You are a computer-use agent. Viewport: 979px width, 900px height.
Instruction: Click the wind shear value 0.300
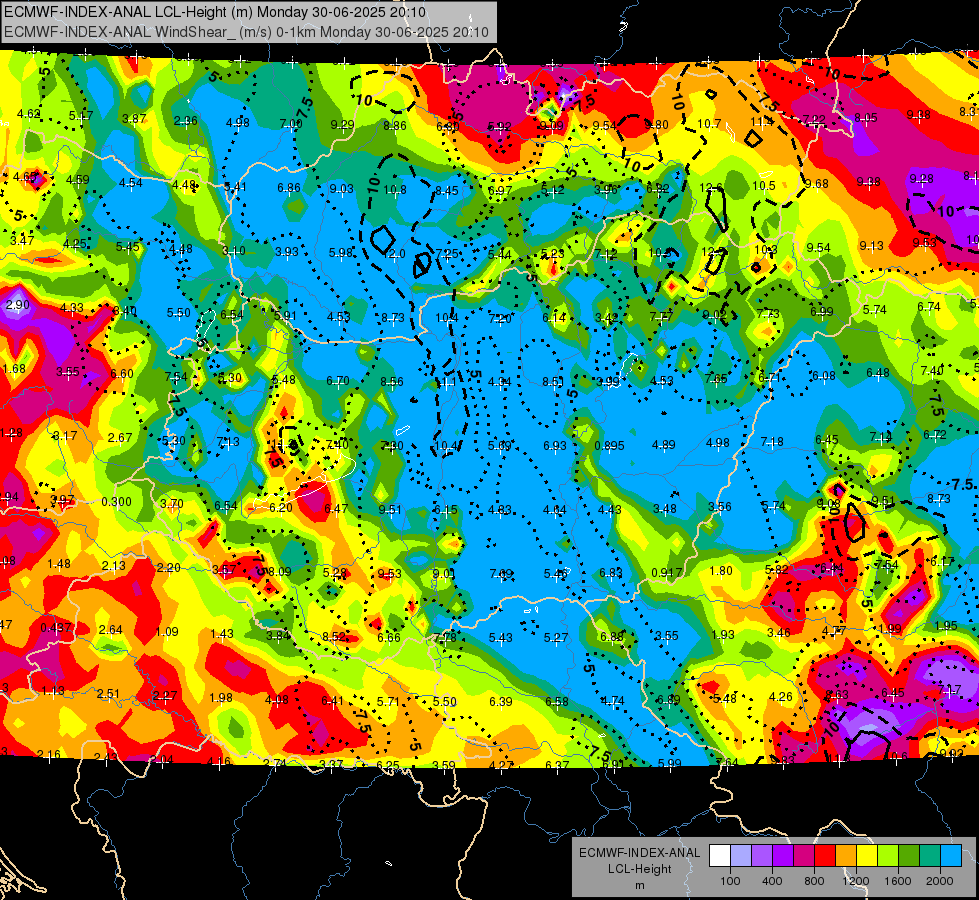point(116,502)
